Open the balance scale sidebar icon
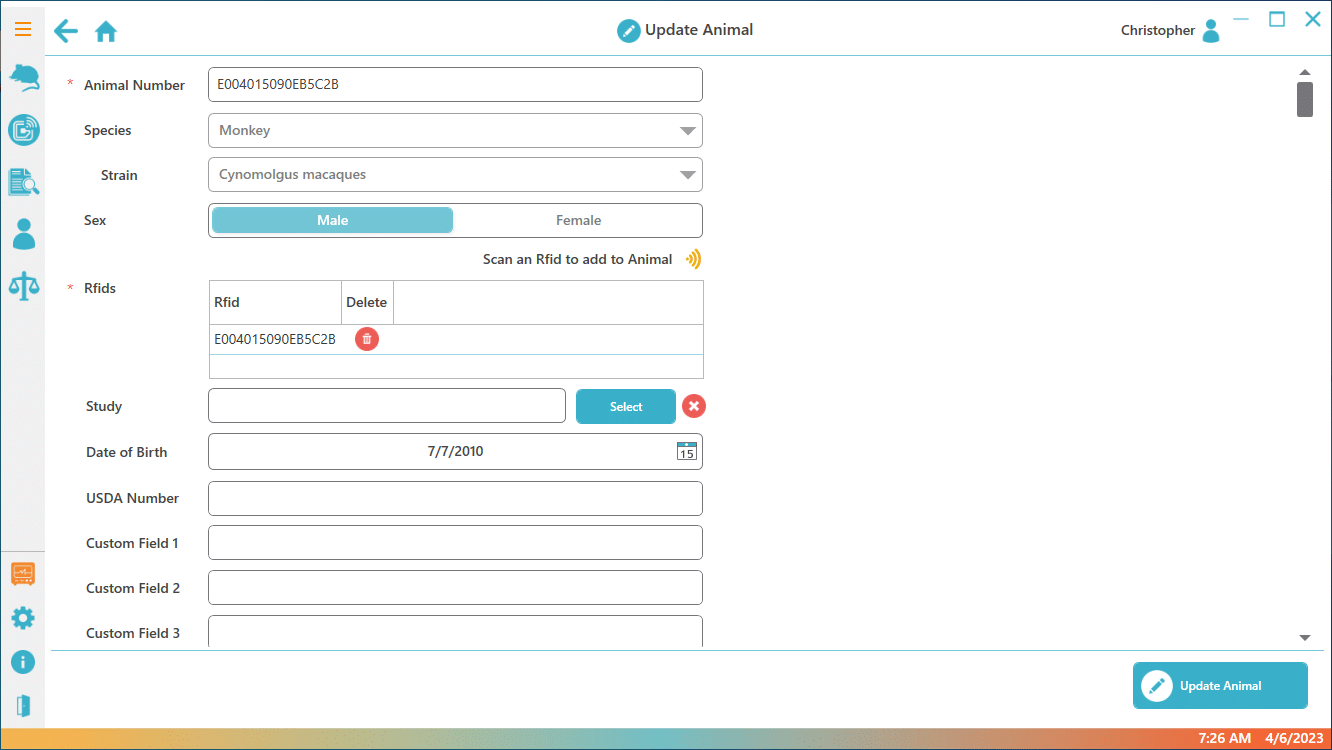The image size is (1332, 750). pos(23,286)
